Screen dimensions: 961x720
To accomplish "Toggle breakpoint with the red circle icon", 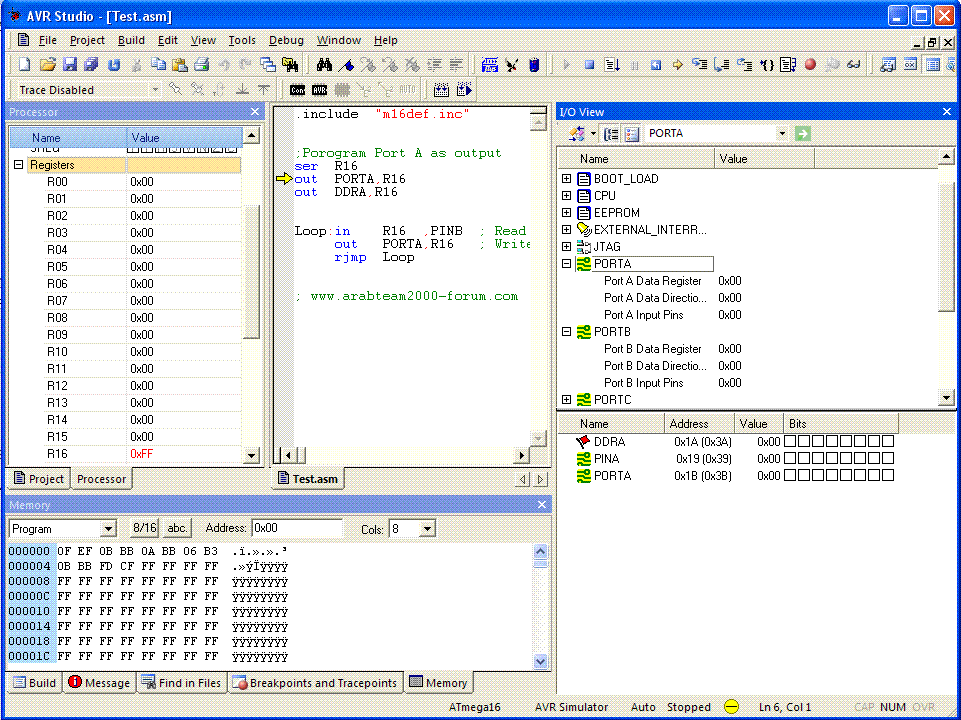I will (810, 64).
